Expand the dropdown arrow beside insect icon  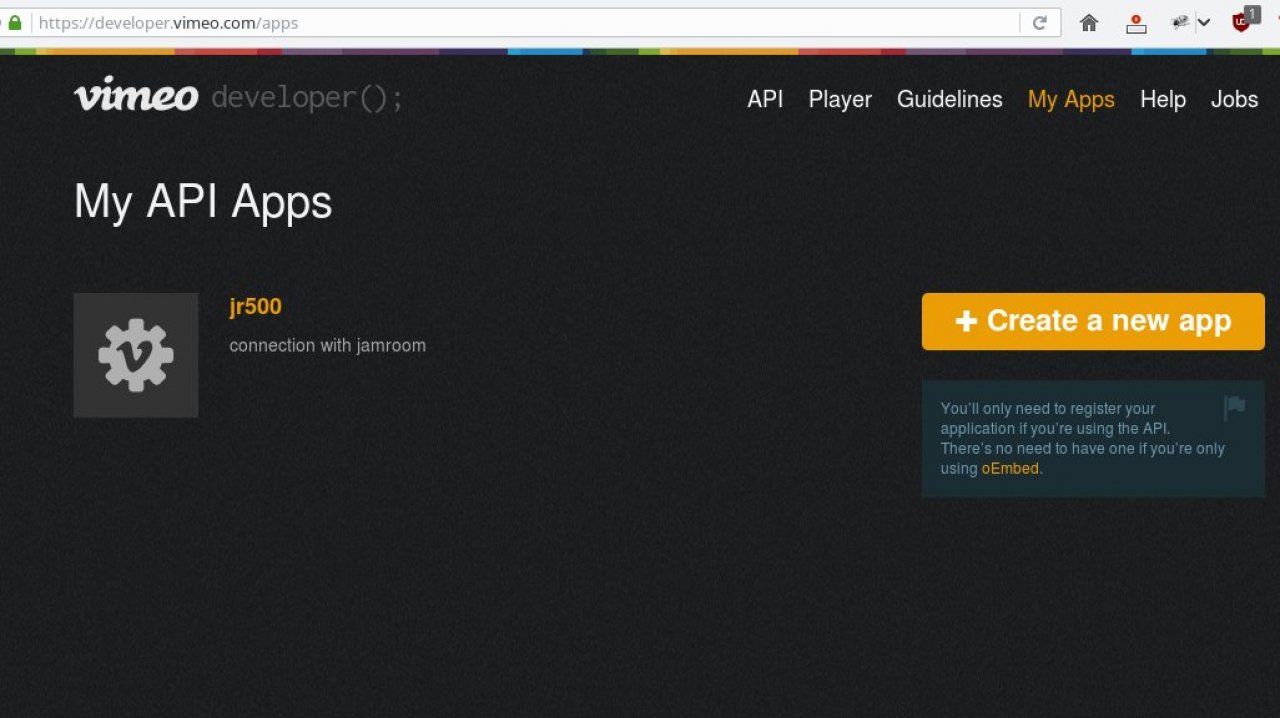pos(1204,23)
